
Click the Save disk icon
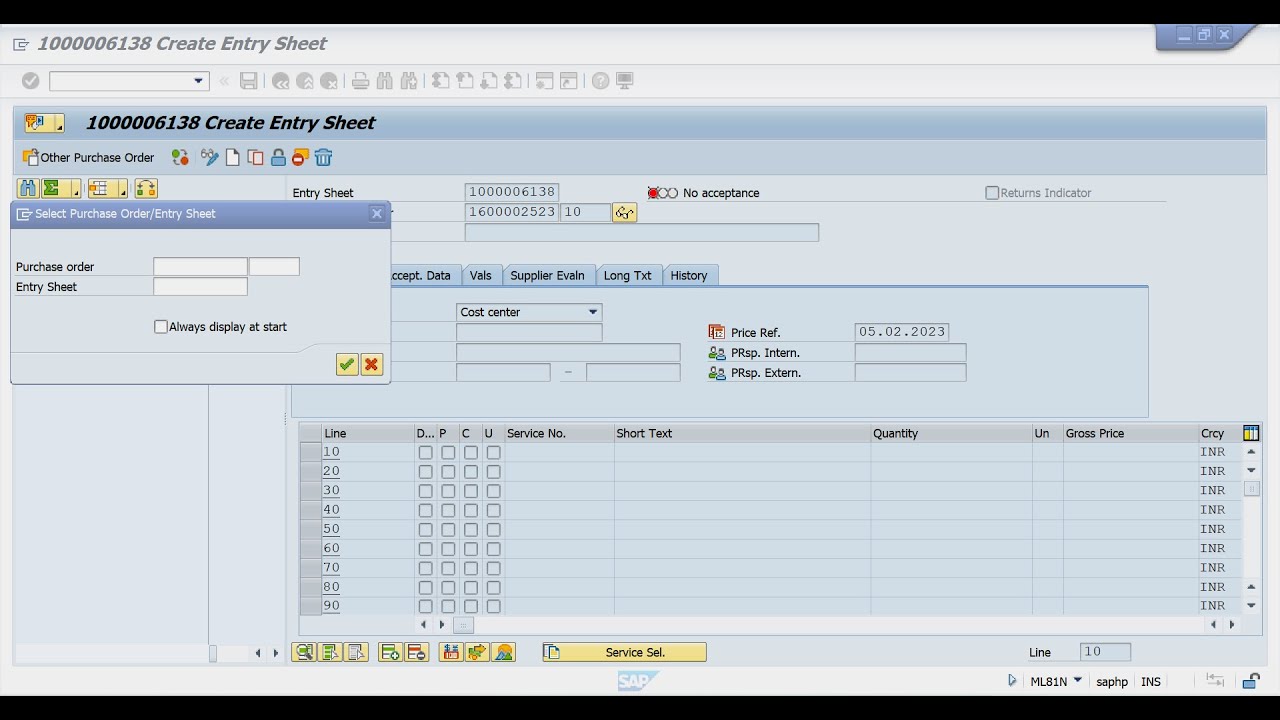[x=249, y=81]
